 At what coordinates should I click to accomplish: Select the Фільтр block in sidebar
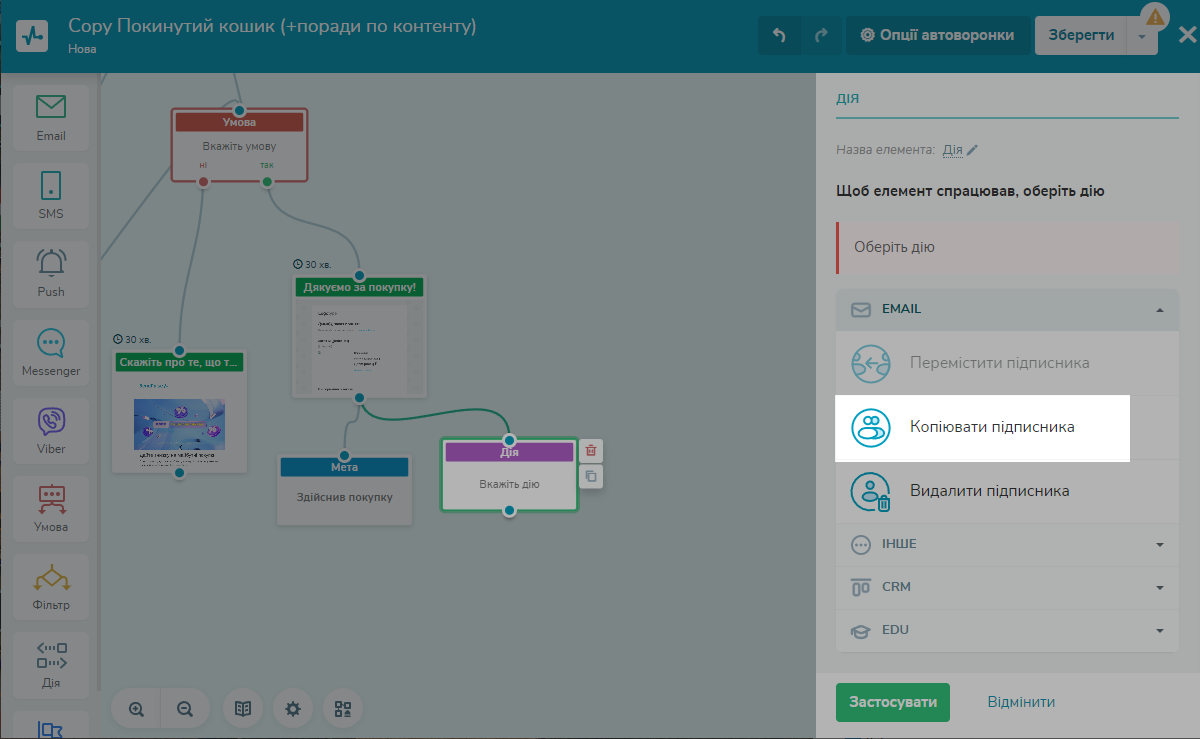[51, 588]
